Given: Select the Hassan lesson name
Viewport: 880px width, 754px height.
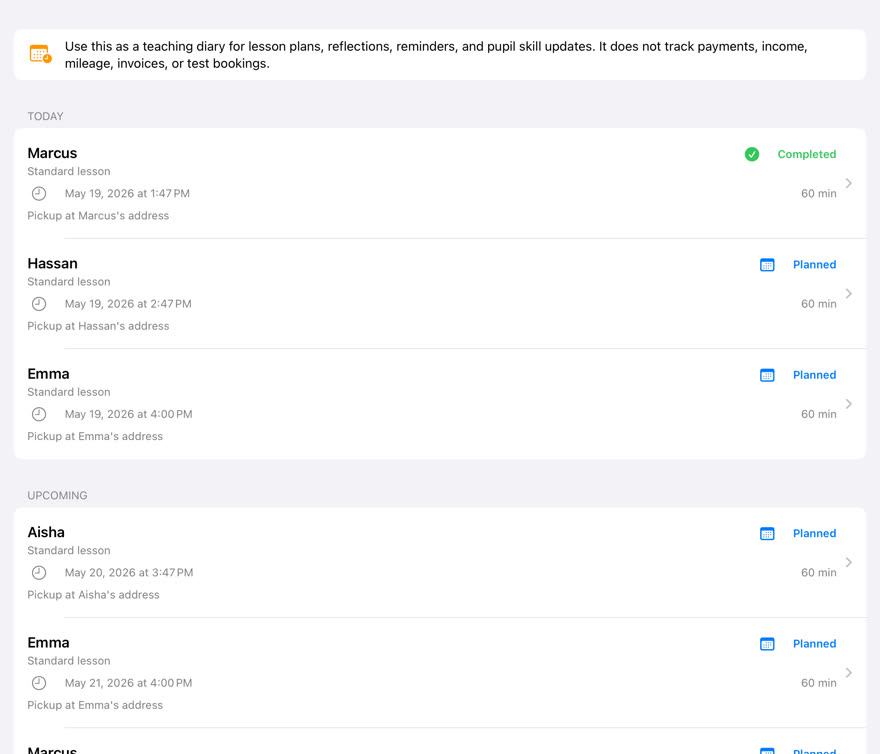Looking at the screenshot, I should (x=53, y=263).
